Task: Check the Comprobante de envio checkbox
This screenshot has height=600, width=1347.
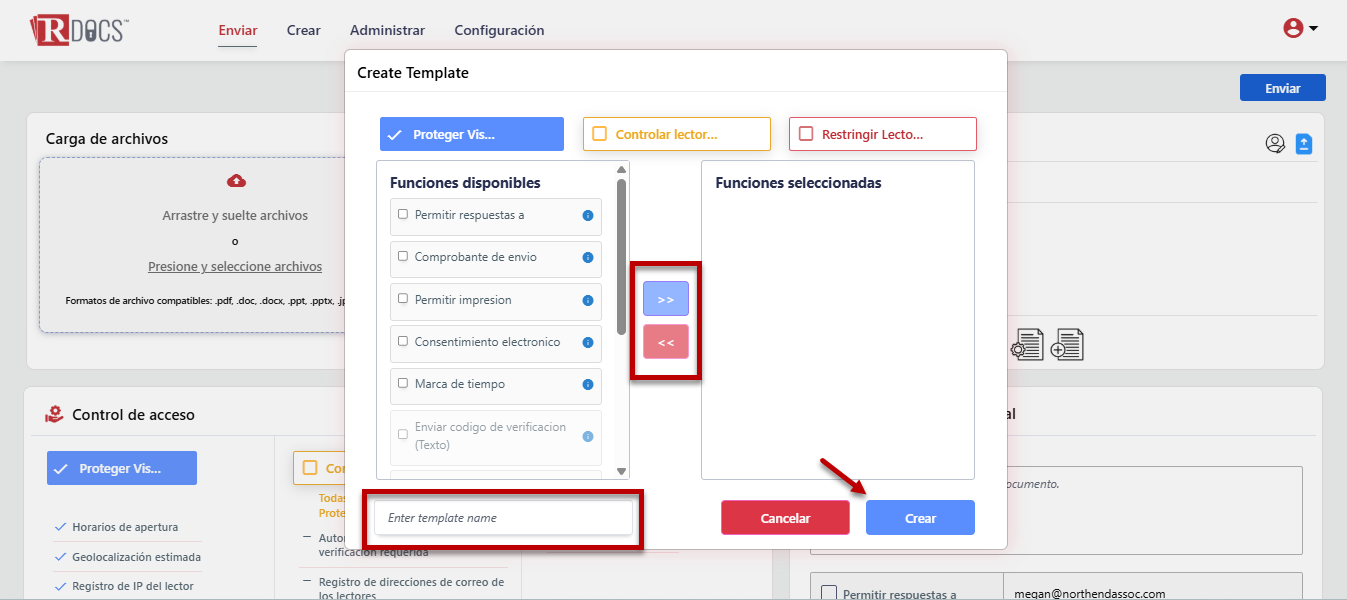Action: click(403, 257)
